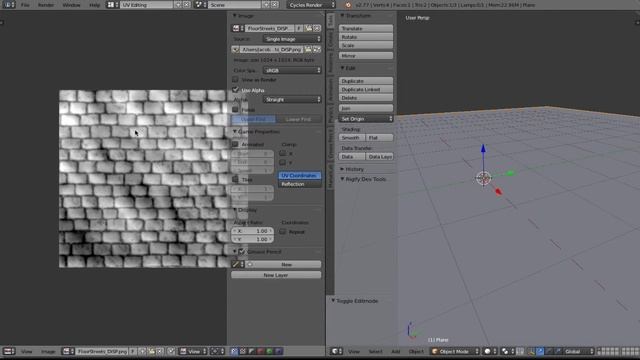The width and height of the screenshot is (640, 360).
Task: Disable the Use Alpha checkbox
Action: tap(236, 90)
